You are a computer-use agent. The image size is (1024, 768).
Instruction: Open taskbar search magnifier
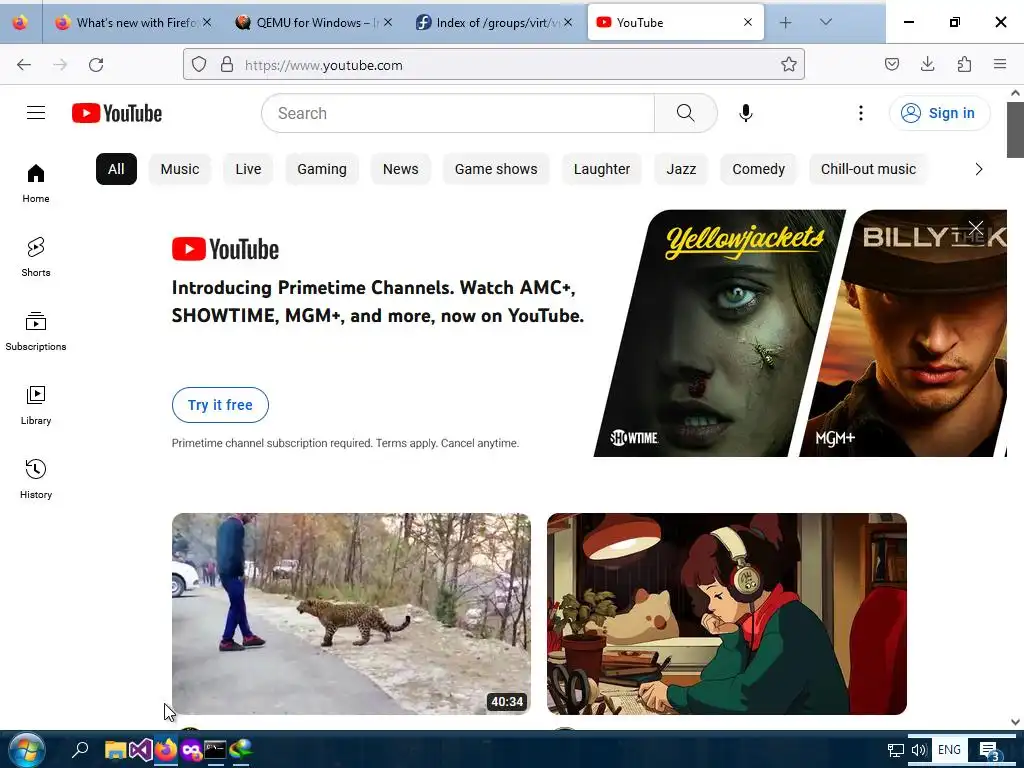pos(80,750)
